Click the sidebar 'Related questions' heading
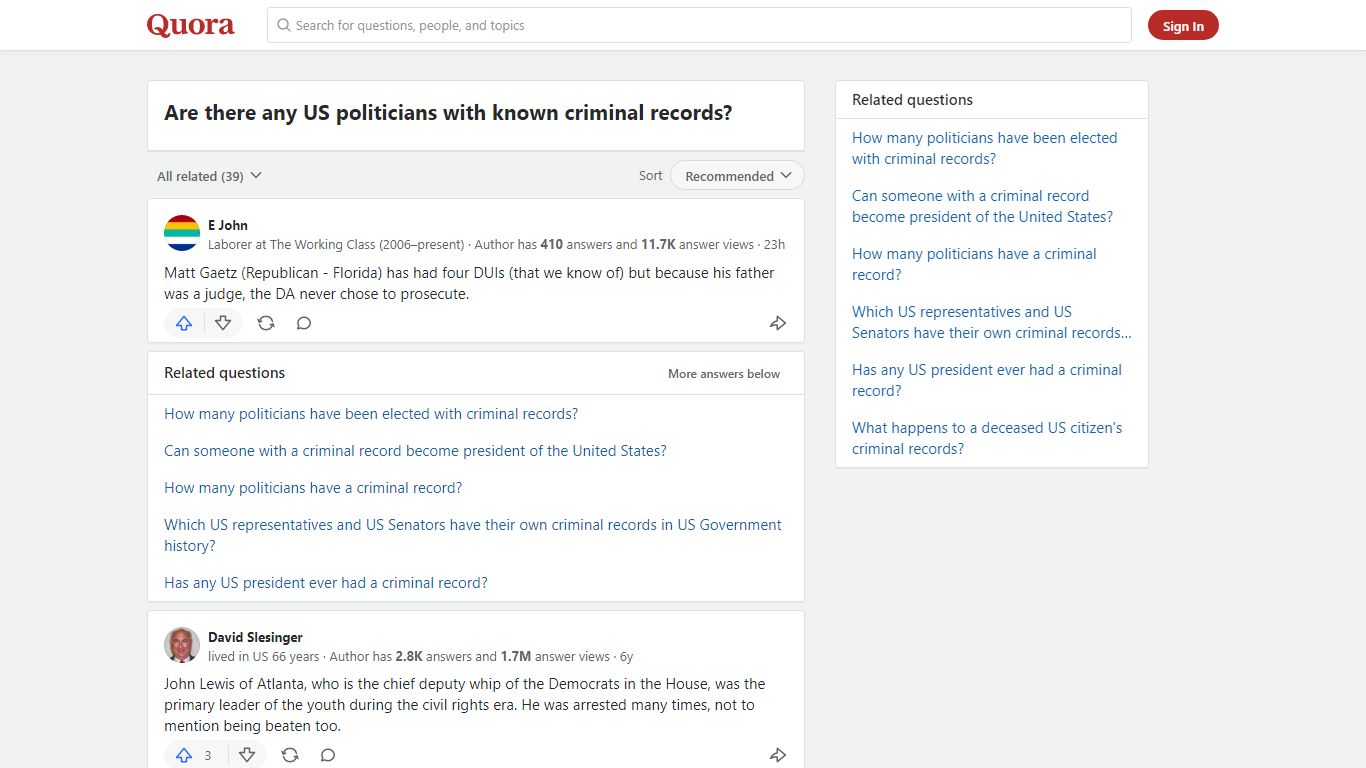This screenshot has width=1366, height=768. pos(912,100)
